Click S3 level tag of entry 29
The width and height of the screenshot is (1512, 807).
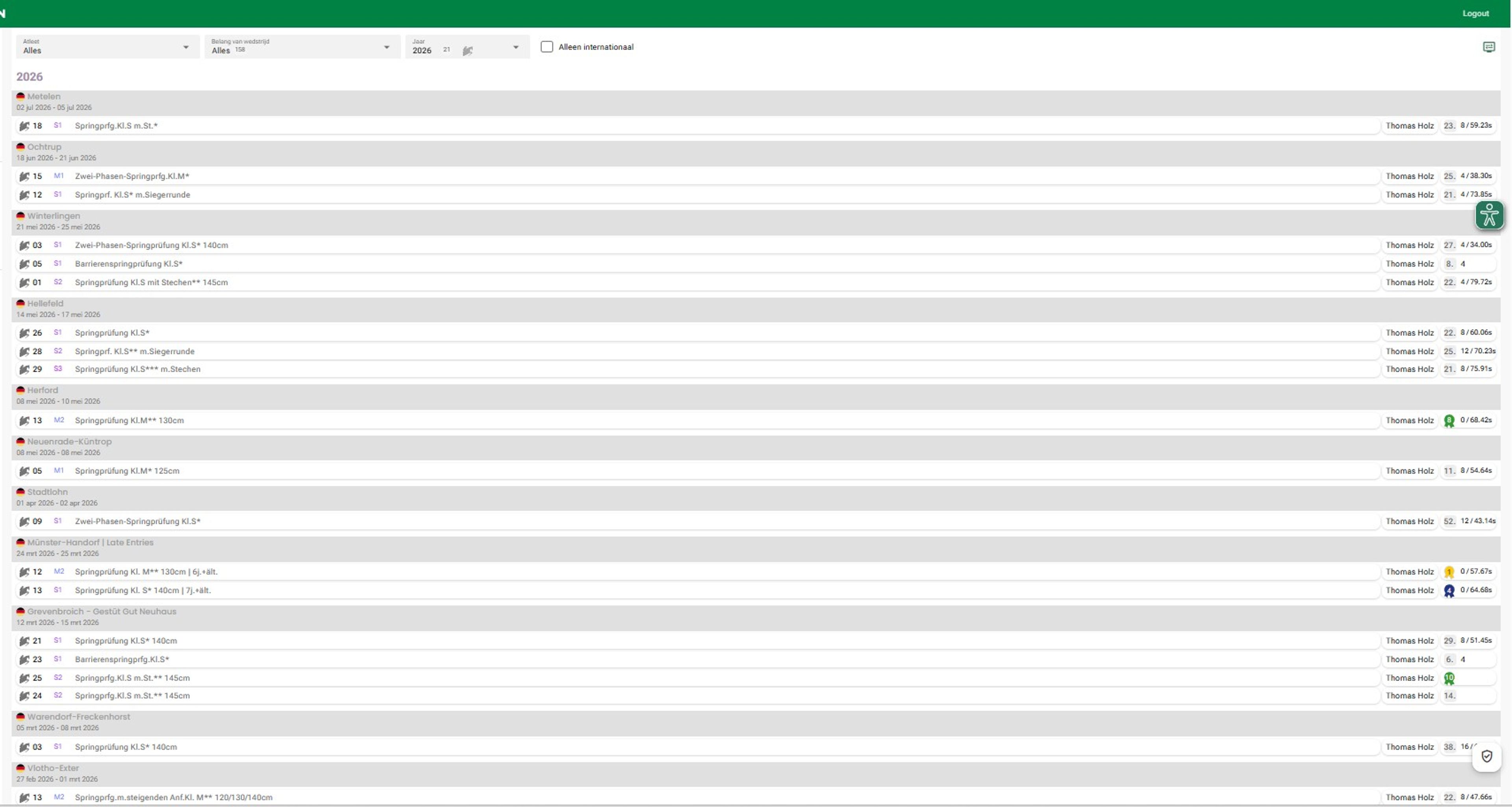coord(57,369)
